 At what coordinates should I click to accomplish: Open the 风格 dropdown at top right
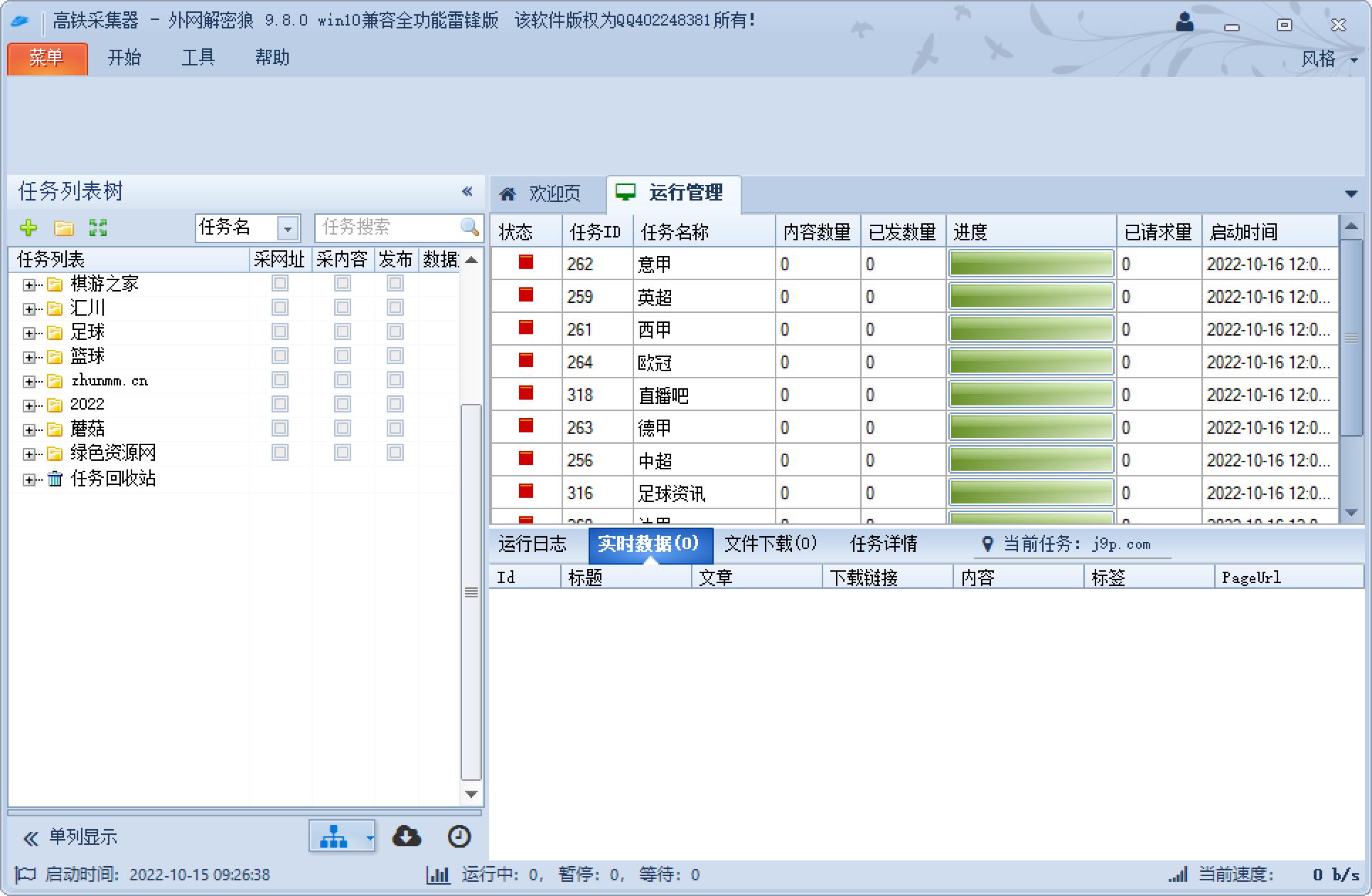click(1331, 59)
